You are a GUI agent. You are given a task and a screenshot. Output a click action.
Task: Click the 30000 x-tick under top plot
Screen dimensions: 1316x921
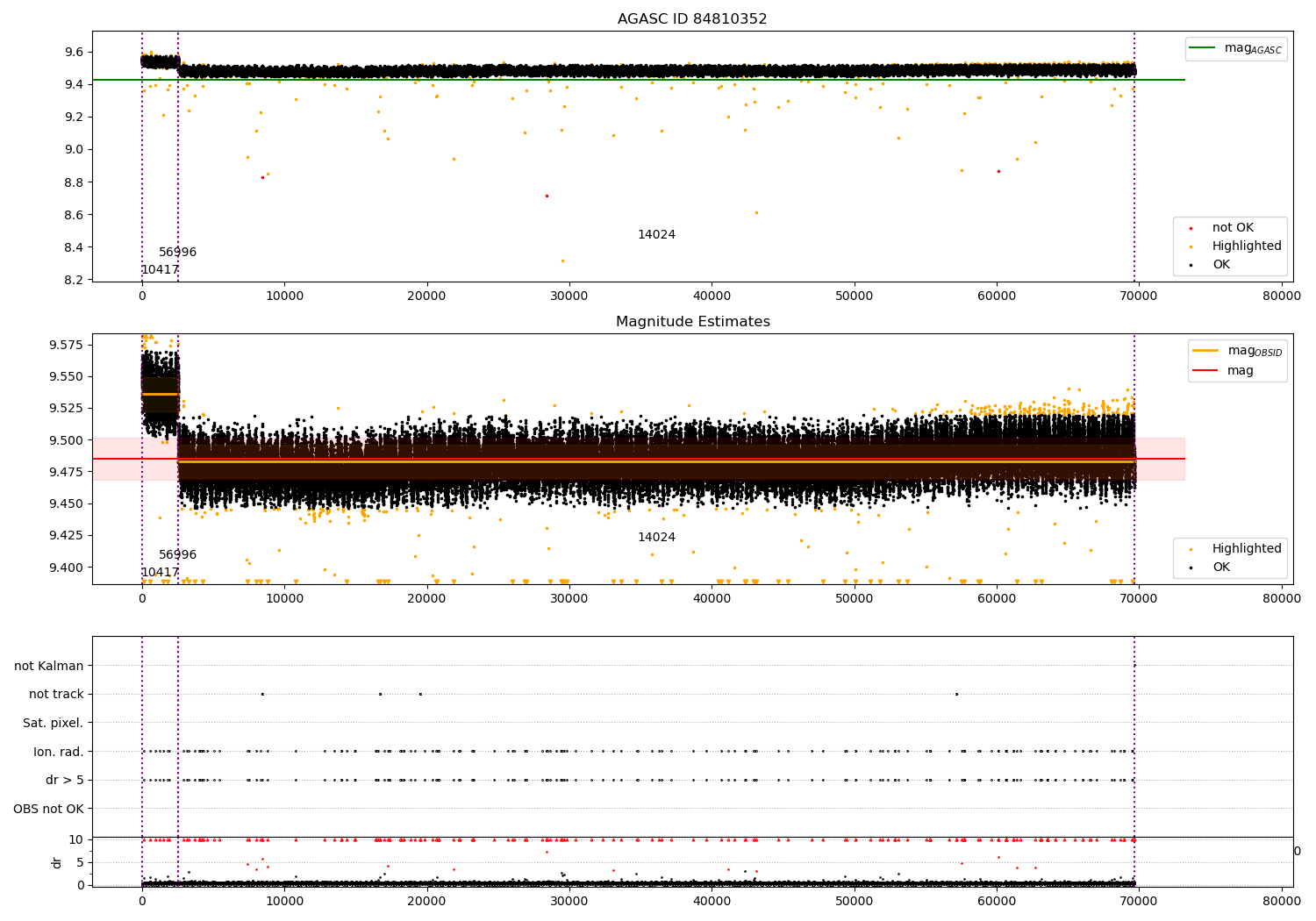point(569,296)
